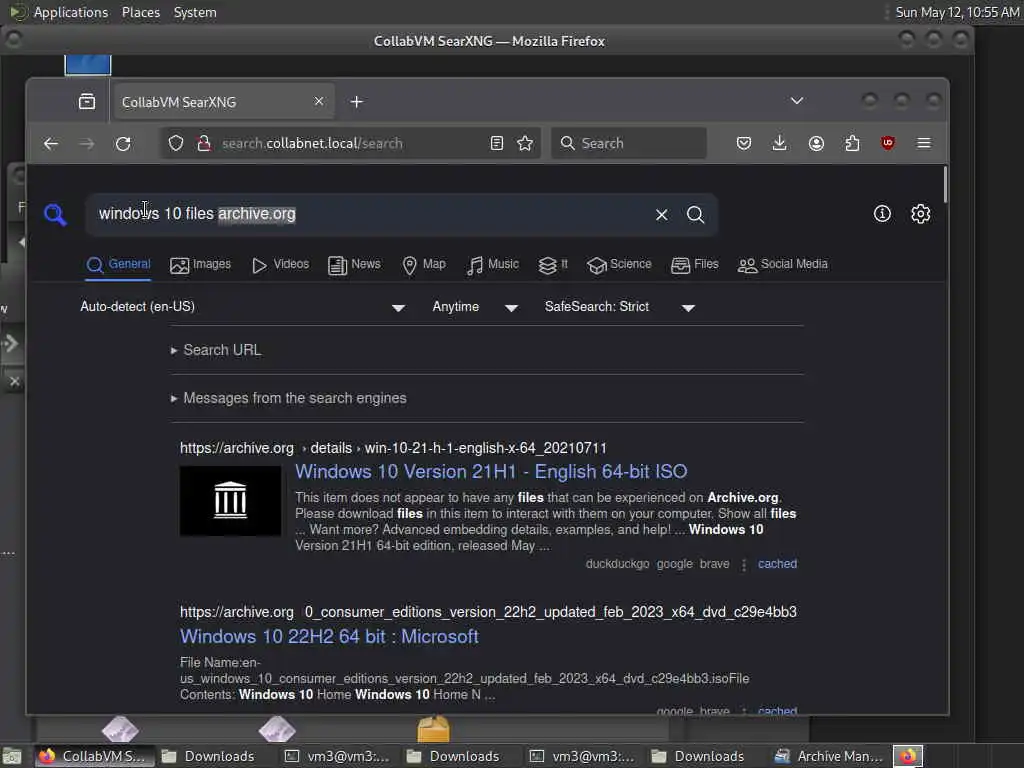Switch to the Music category
Screen dimensions: 1024x768
[x=493, y=264]
